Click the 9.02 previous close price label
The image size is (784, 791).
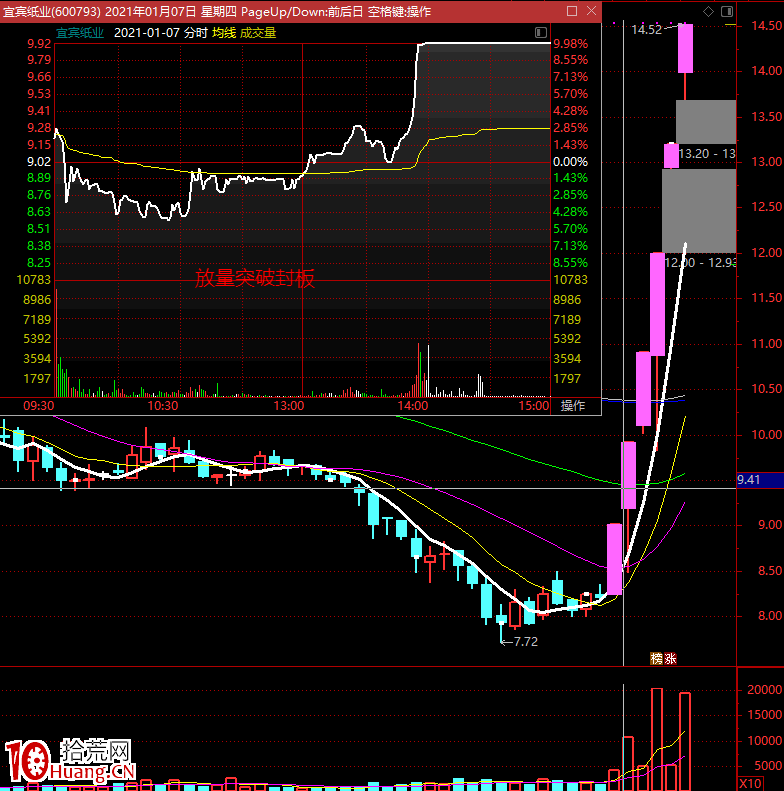pyautogui.click(x=39, y=162)
